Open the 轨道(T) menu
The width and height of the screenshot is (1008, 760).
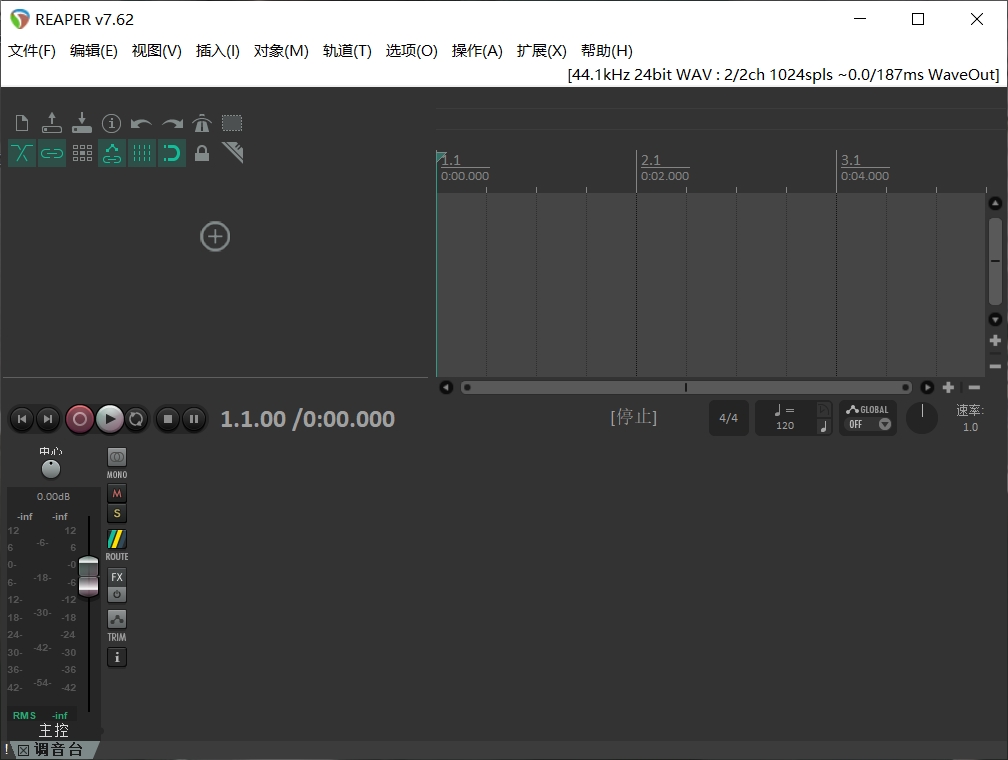[x=347, y=51]
